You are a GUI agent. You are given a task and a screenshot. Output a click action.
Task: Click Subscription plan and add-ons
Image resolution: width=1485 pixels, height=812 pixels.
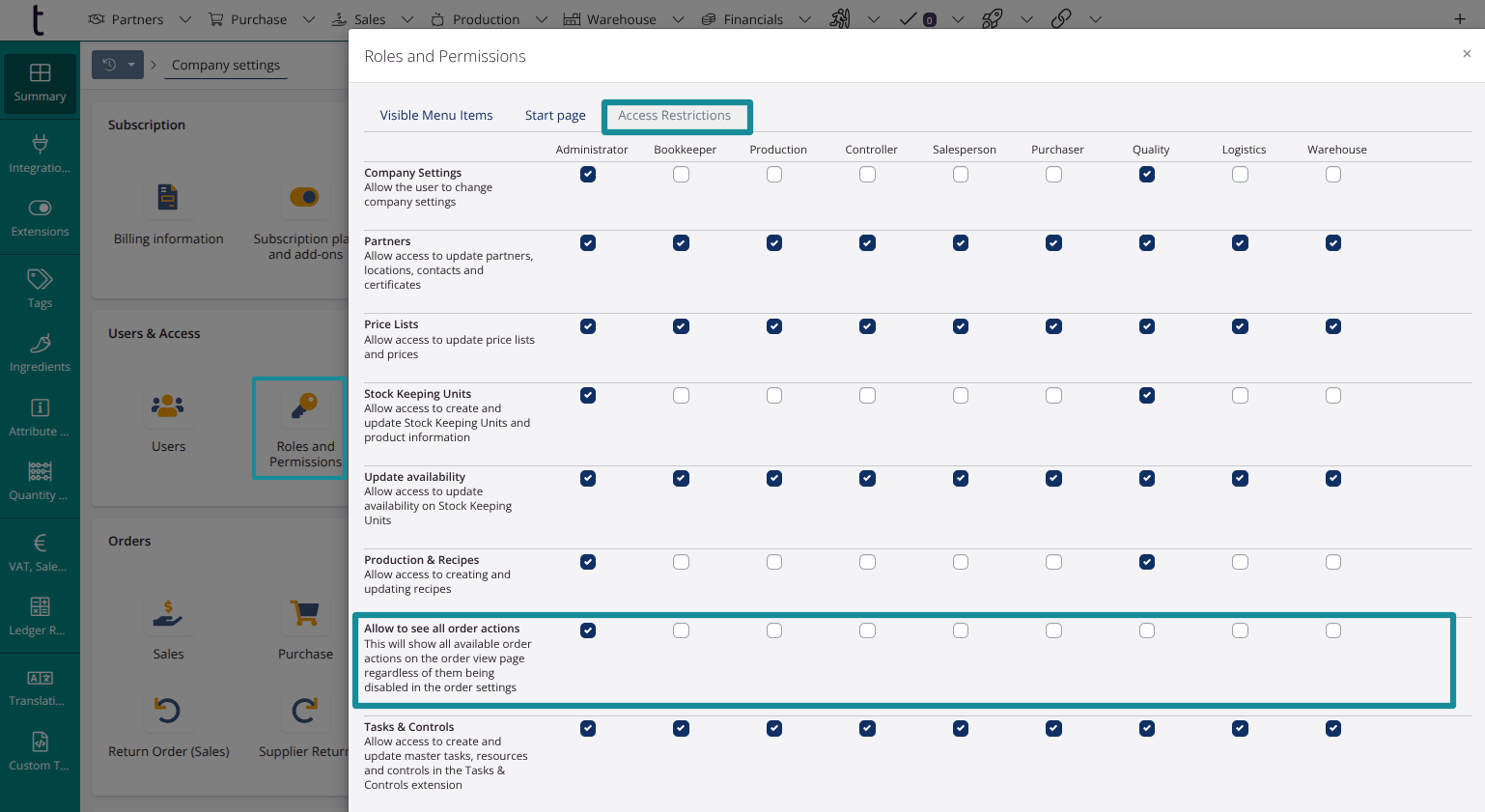click(x=304, y=197)
